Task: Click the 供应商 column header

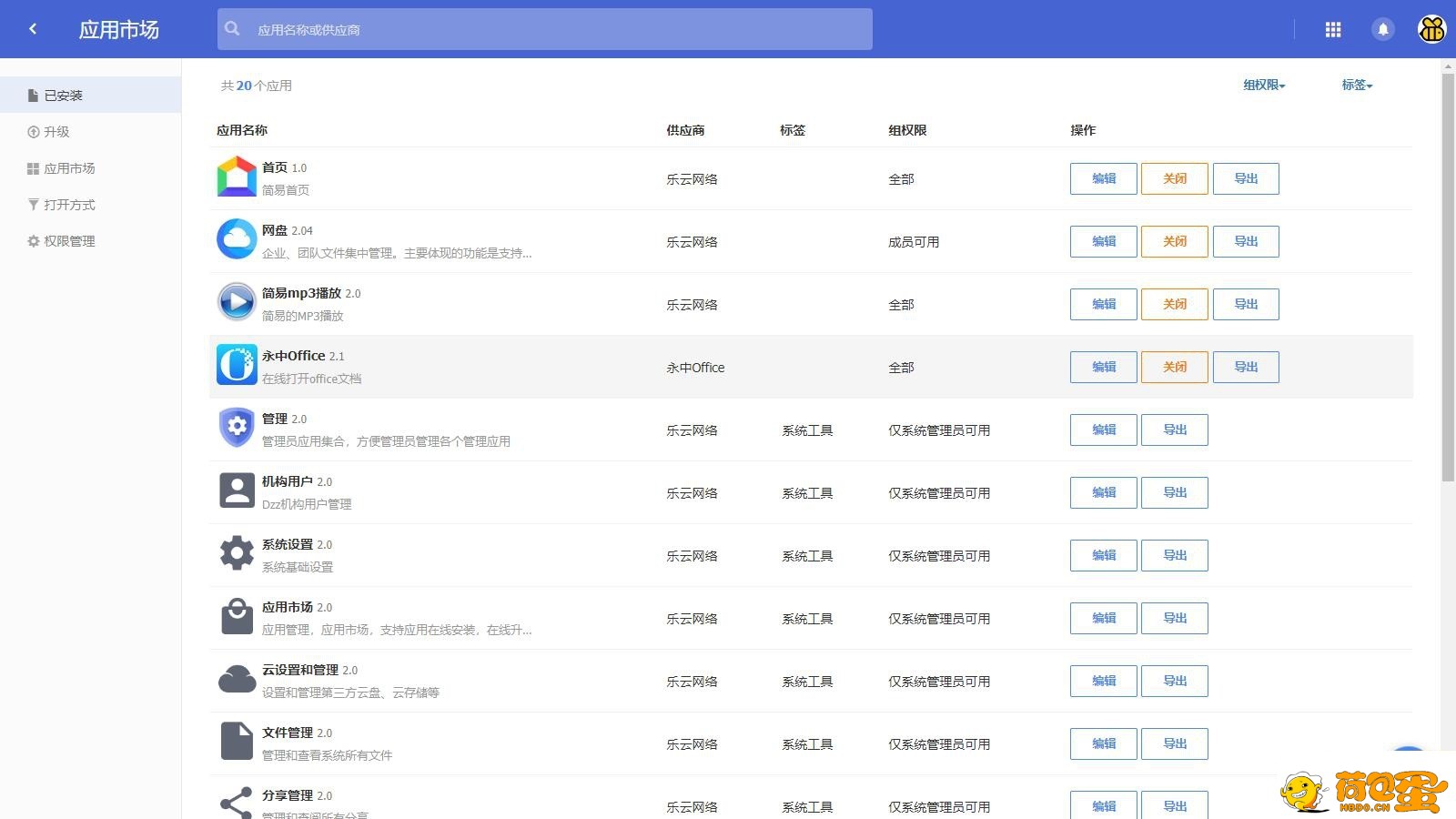Action: (x=685, y=130)
